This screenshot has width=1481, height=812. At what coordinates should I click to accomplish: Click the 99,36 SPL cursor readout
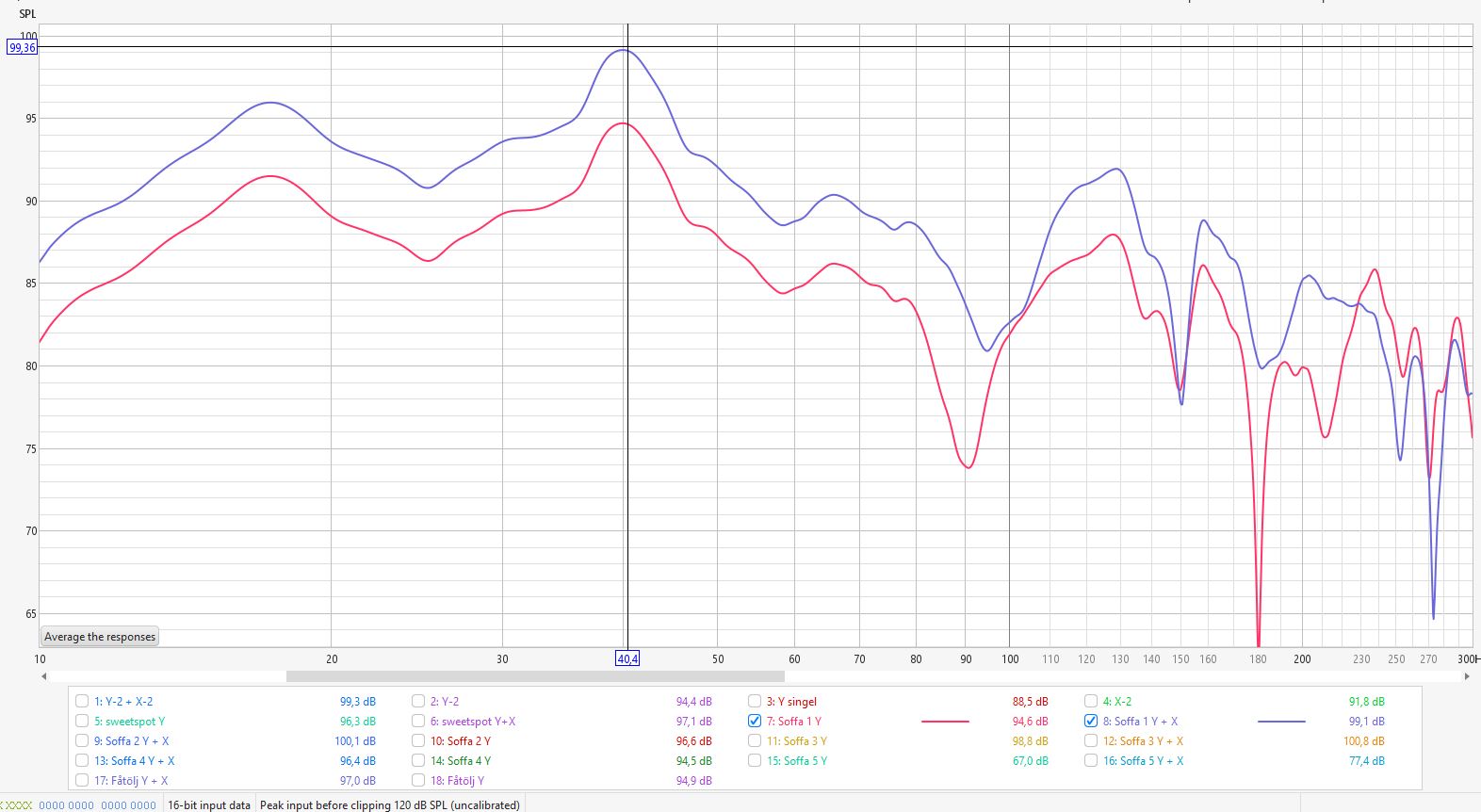point(22,47)
